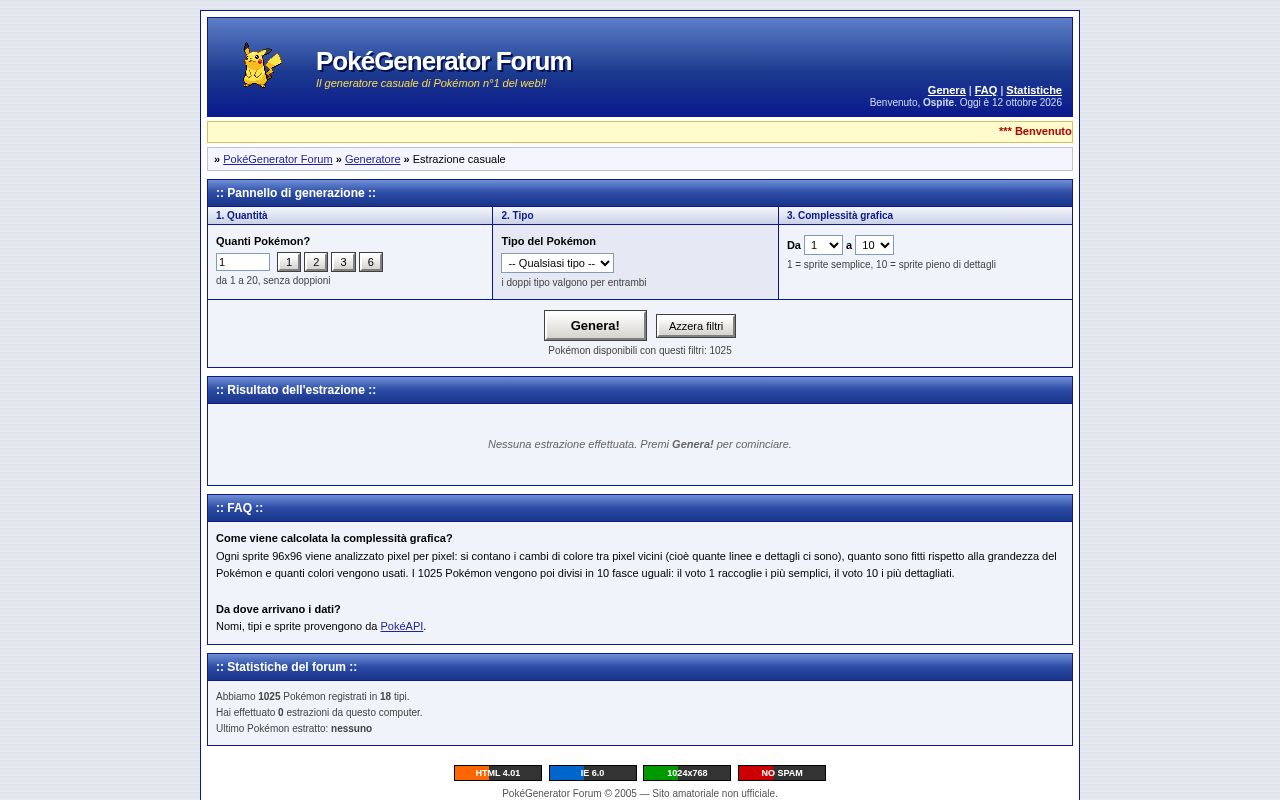The image size is (1280, 800).
Task: Click the 'Risultato dell'estrazione' panel header
Action: coord(640,390)
